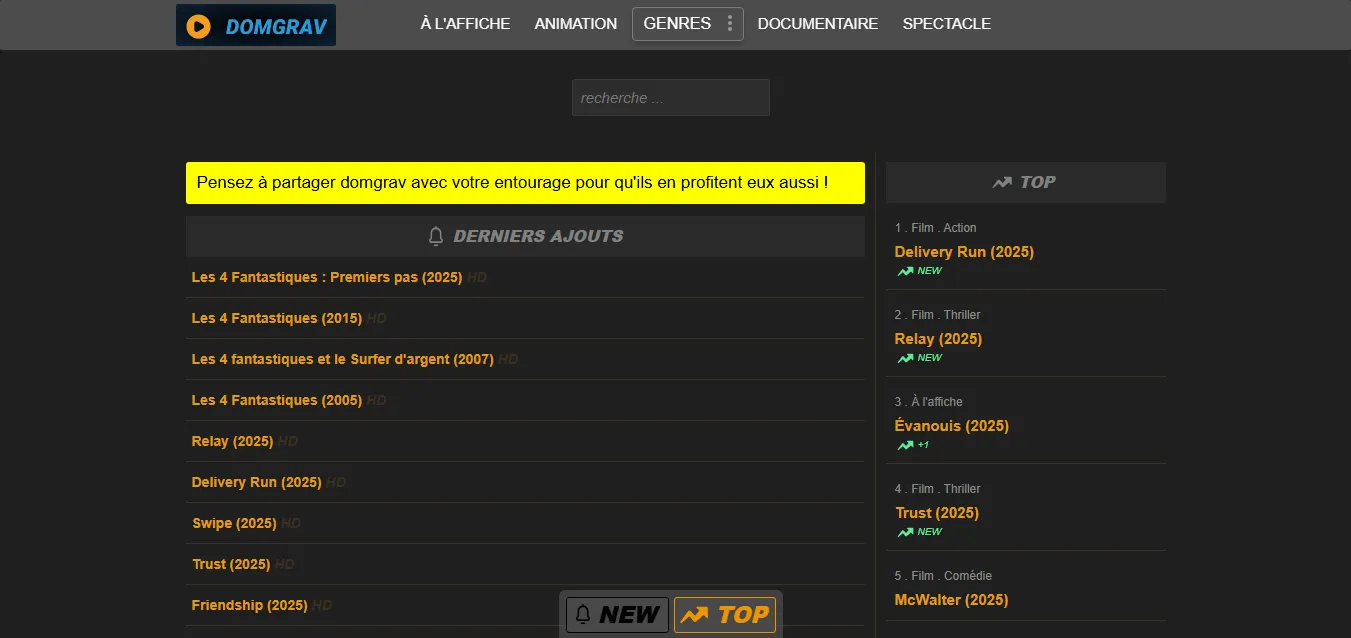
Task: Open McWalter (2025) in TOP ranking
Action: pyautogui.click(x=950, y=600)
